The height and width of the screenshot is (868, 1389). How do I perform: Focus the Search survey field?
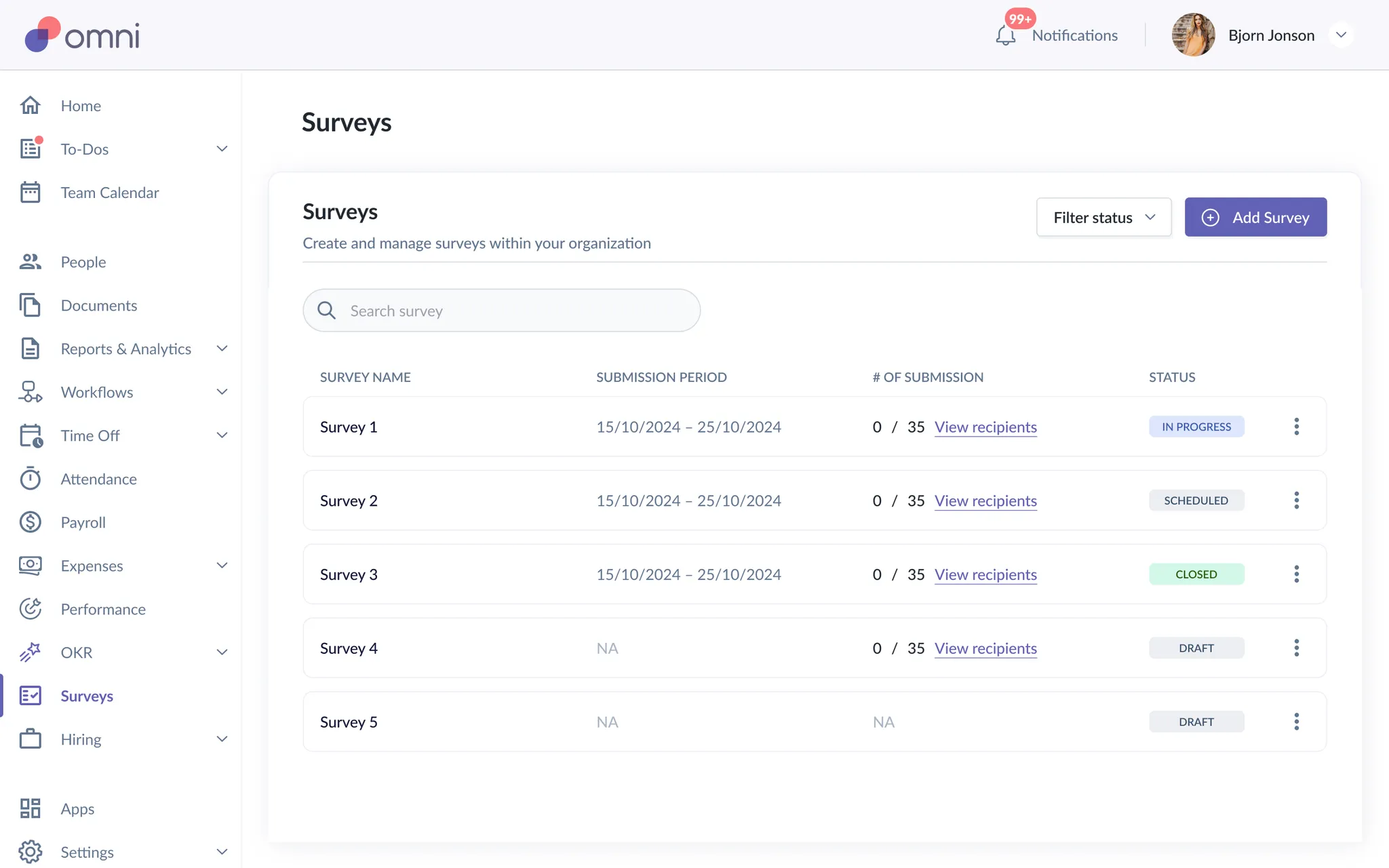[x=515, y=311]
